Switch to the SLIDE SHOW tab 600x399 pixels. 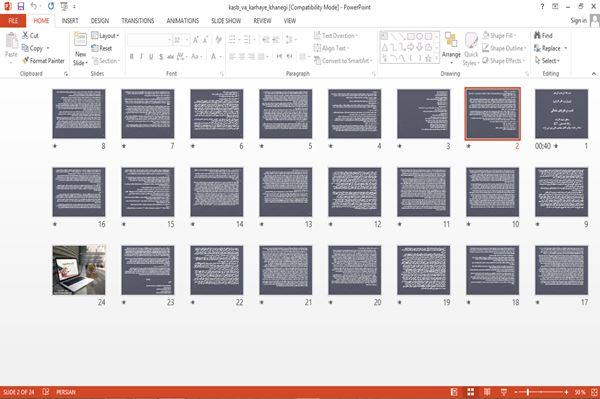pyautogui.click(x=226, y=21)
